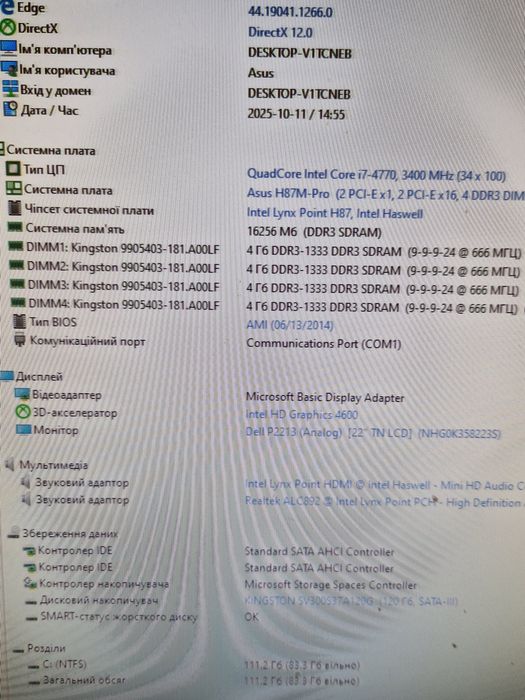
Task: Click the date value 2025-10-11 / 14:55
Action: point(296,114)
